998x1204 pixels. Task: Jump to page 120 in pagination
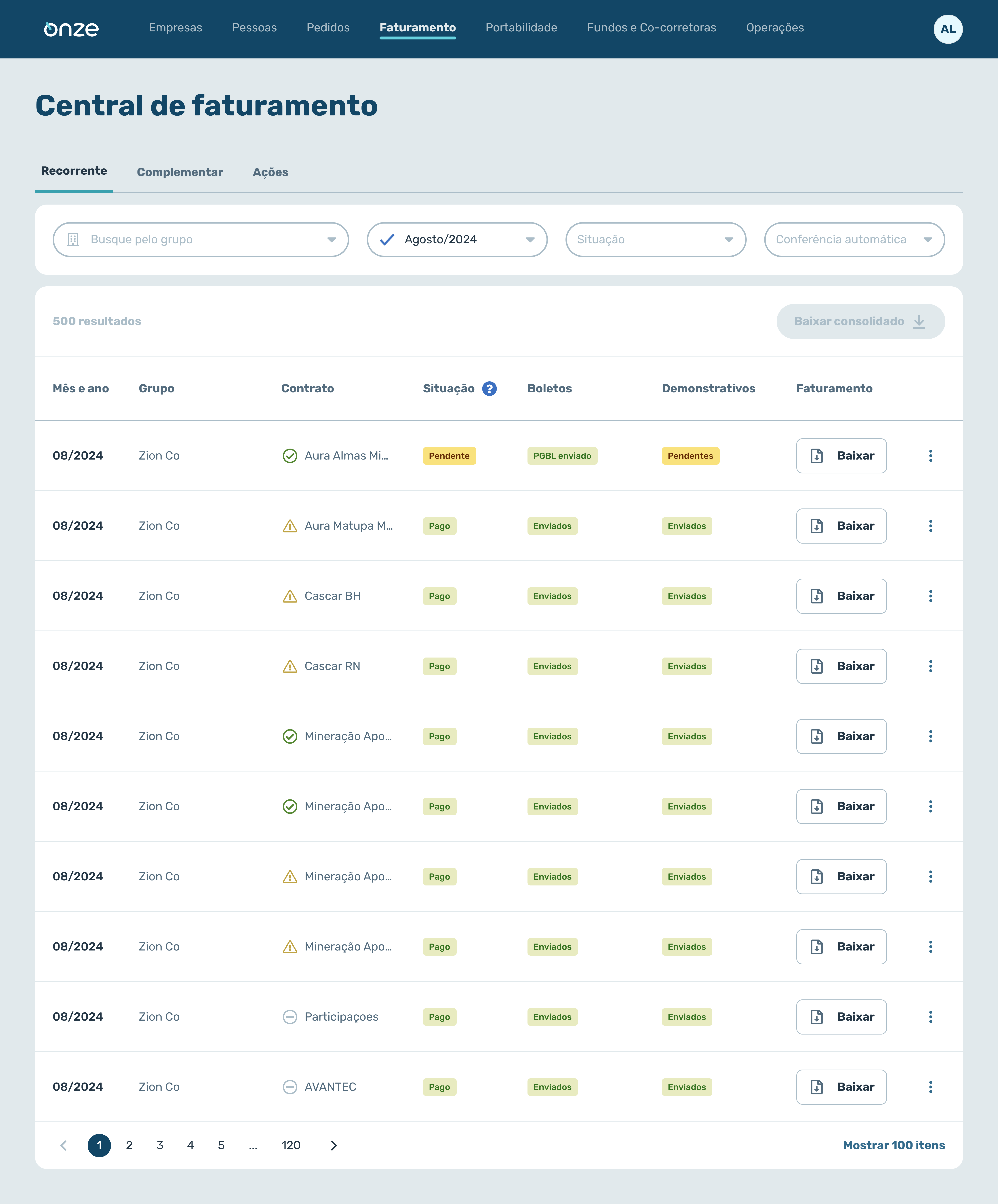tap(291, 1145)
